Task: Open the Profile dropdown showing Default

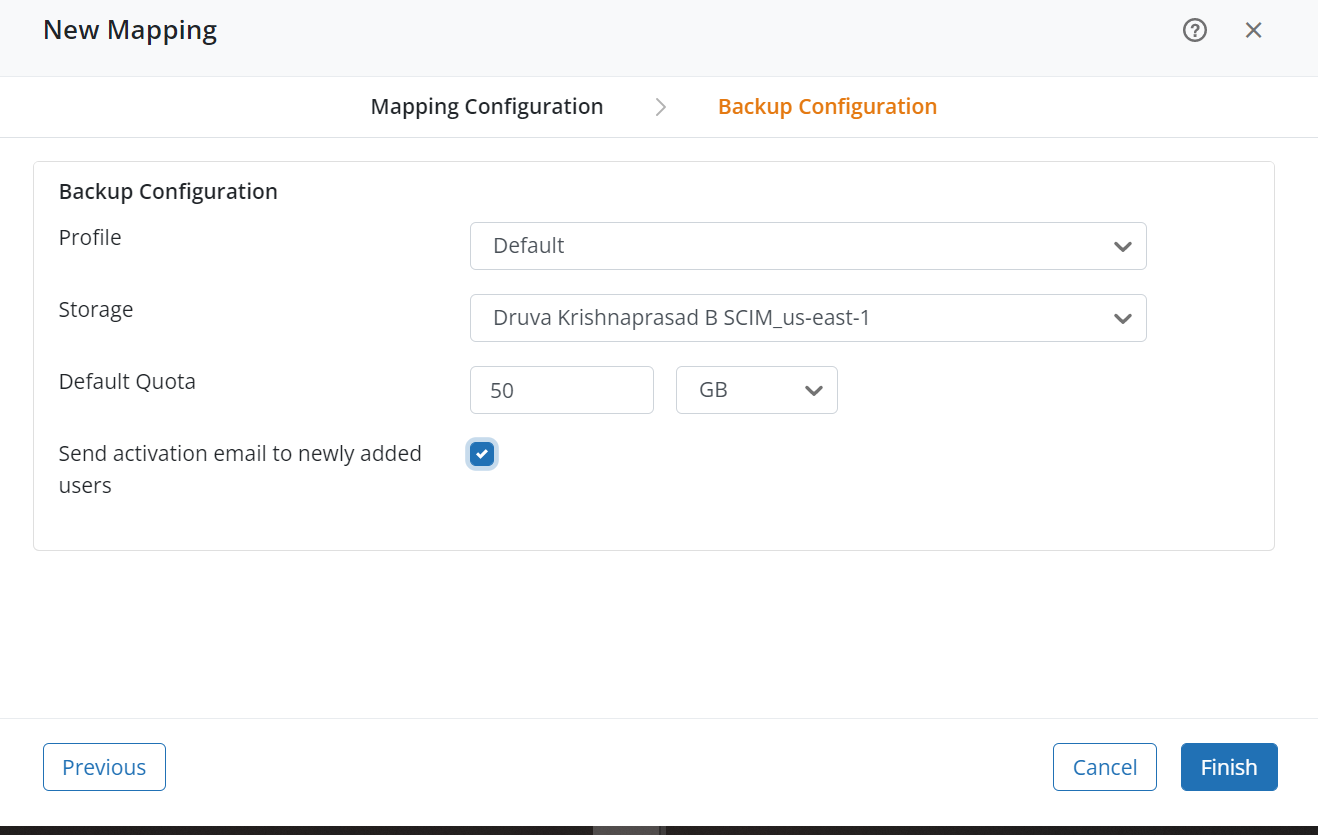Action: click(790, 246)
